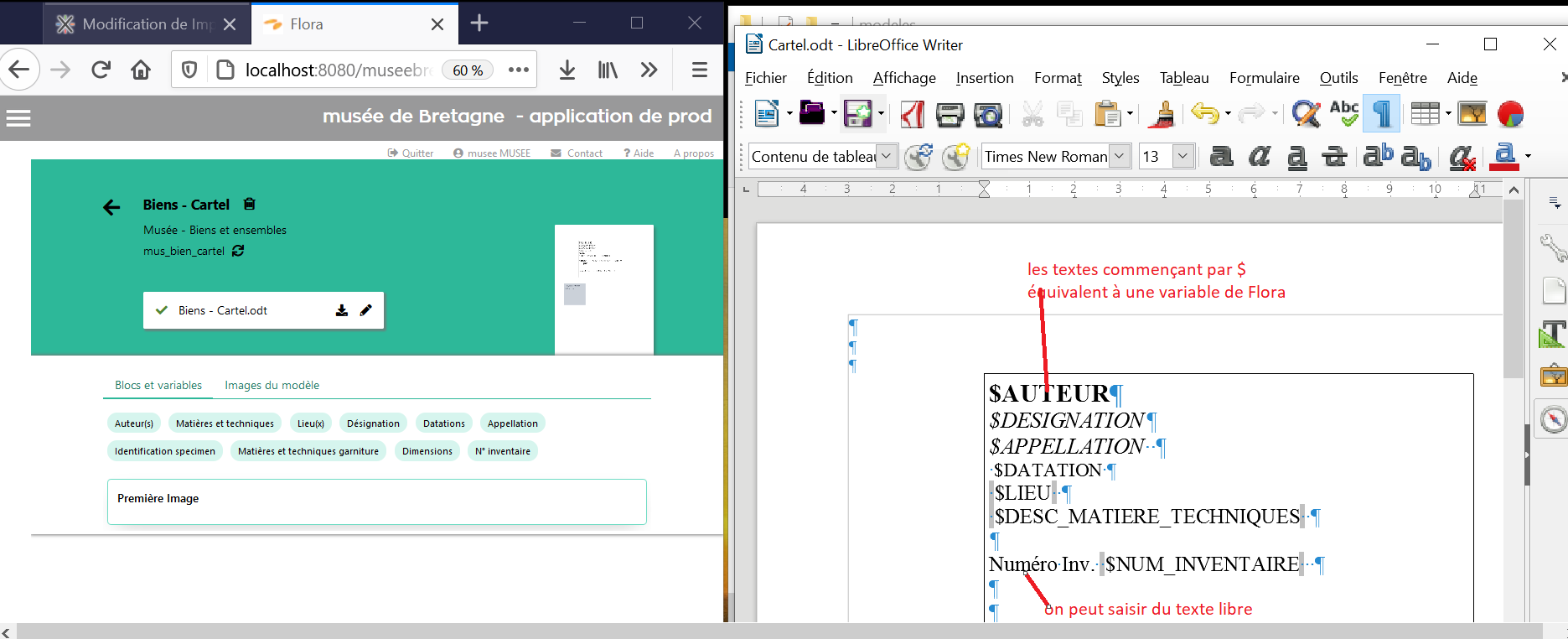Open Flora hamburger menu in grey header

(x=18, y=118)
